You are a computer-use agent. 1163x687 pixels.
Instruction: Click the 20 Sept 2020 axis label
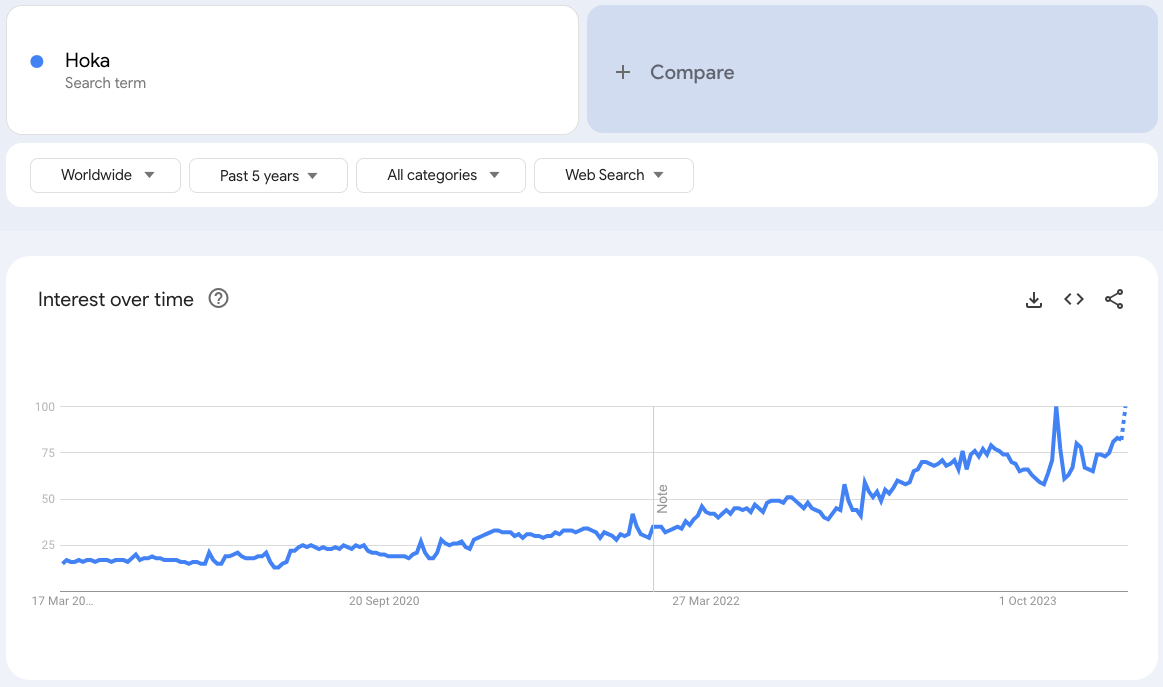coord(384,601)
